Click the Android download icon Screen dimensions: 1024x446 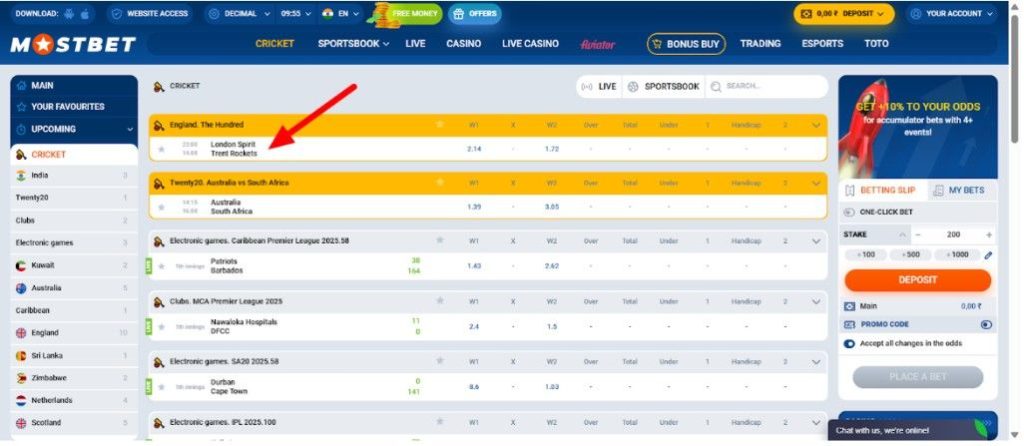[71, 14]
